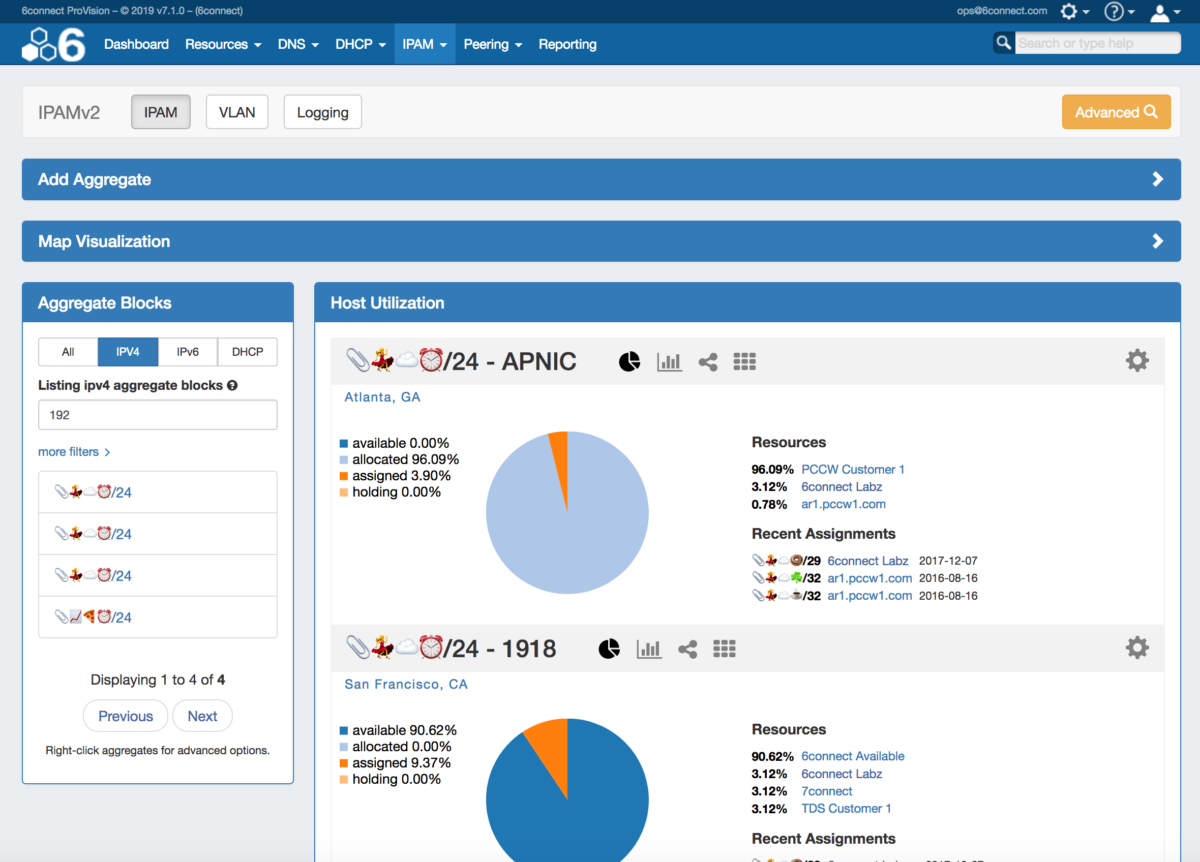Go to the Dashboard page

[x=136, y=44]
